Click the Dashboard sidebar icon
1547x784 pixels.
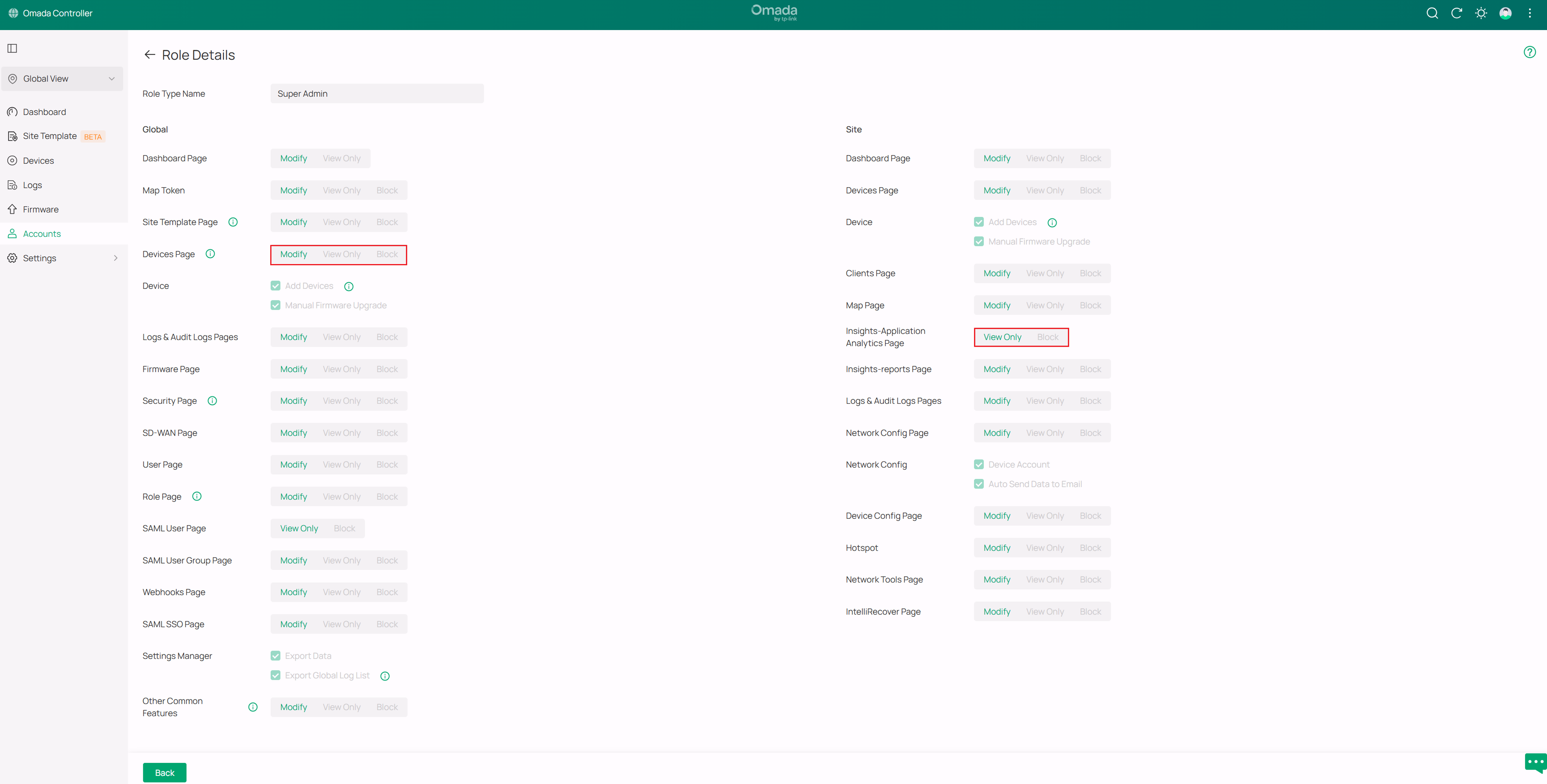point(12,112)
